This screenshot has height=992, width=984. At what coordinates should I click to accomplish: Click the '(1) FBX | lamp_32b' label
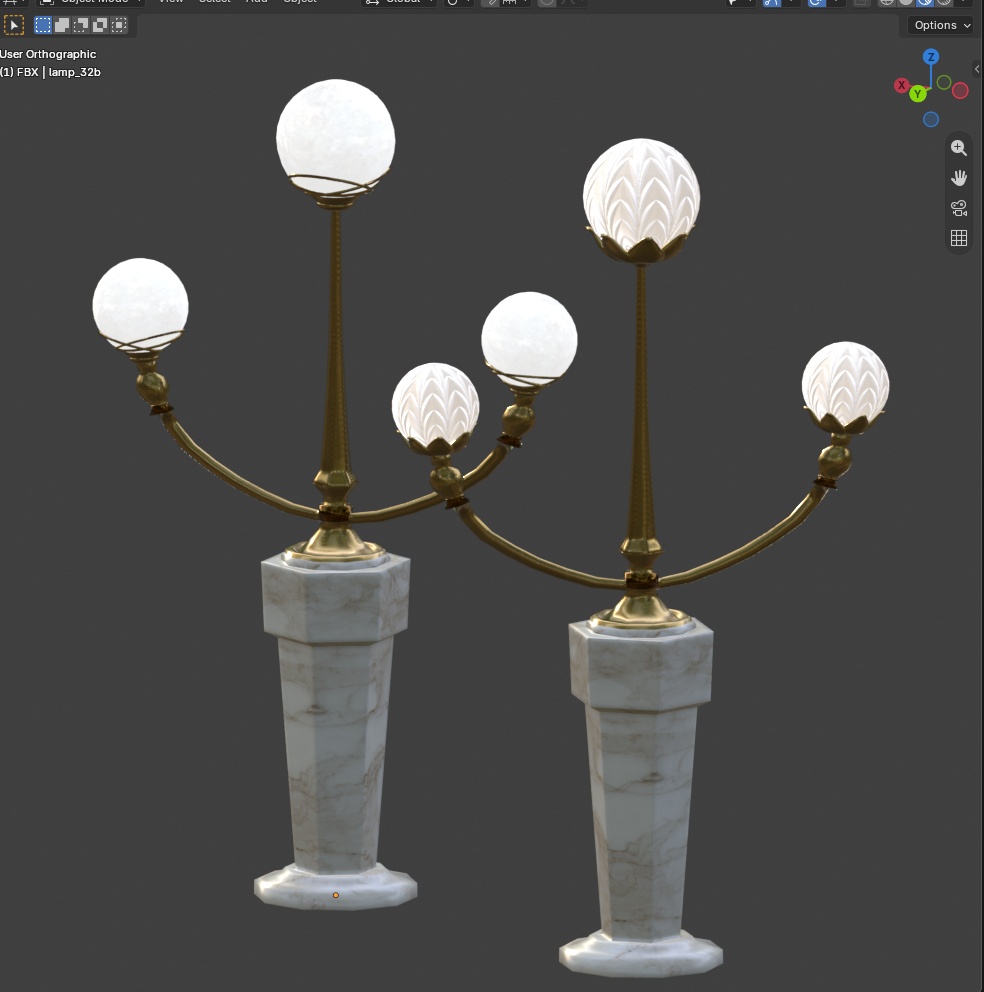coord(51,72)
